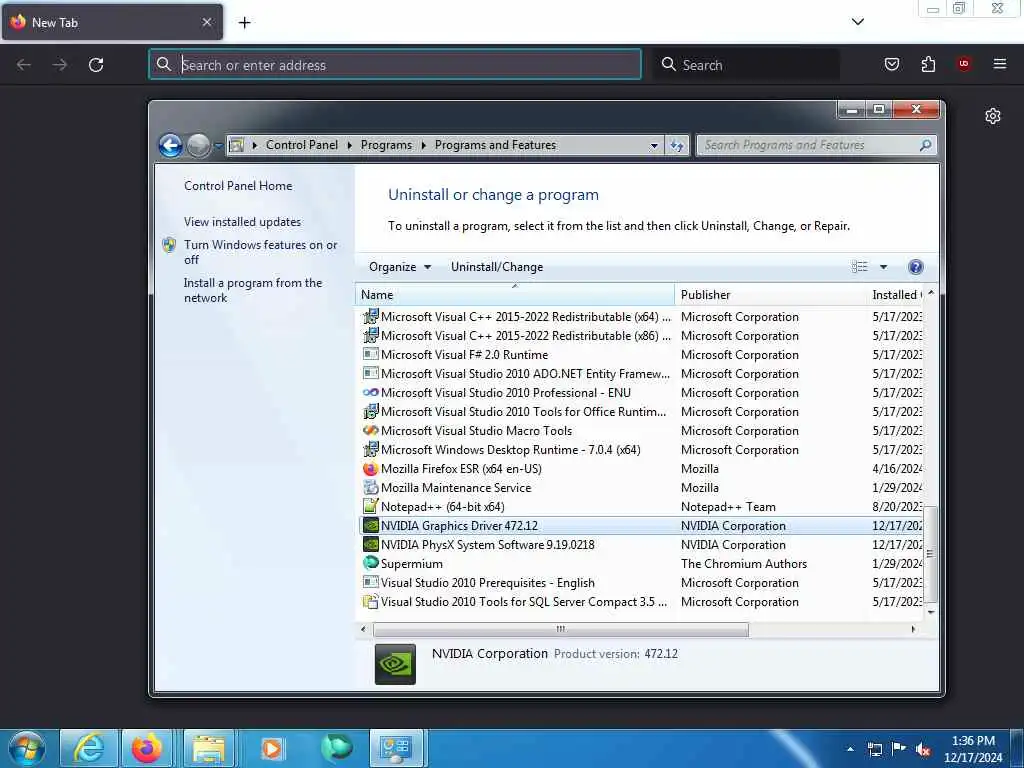Click Programs and Features breadcrumb
This screenshot has width=1024, height=768.
pyautogui.click(x=495, y=145)
